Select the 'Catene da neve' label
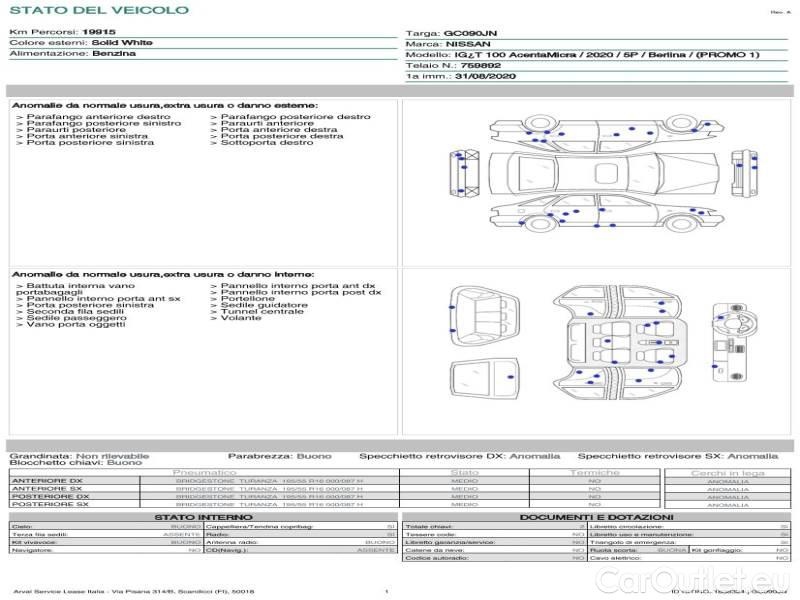 pos(435,551)
